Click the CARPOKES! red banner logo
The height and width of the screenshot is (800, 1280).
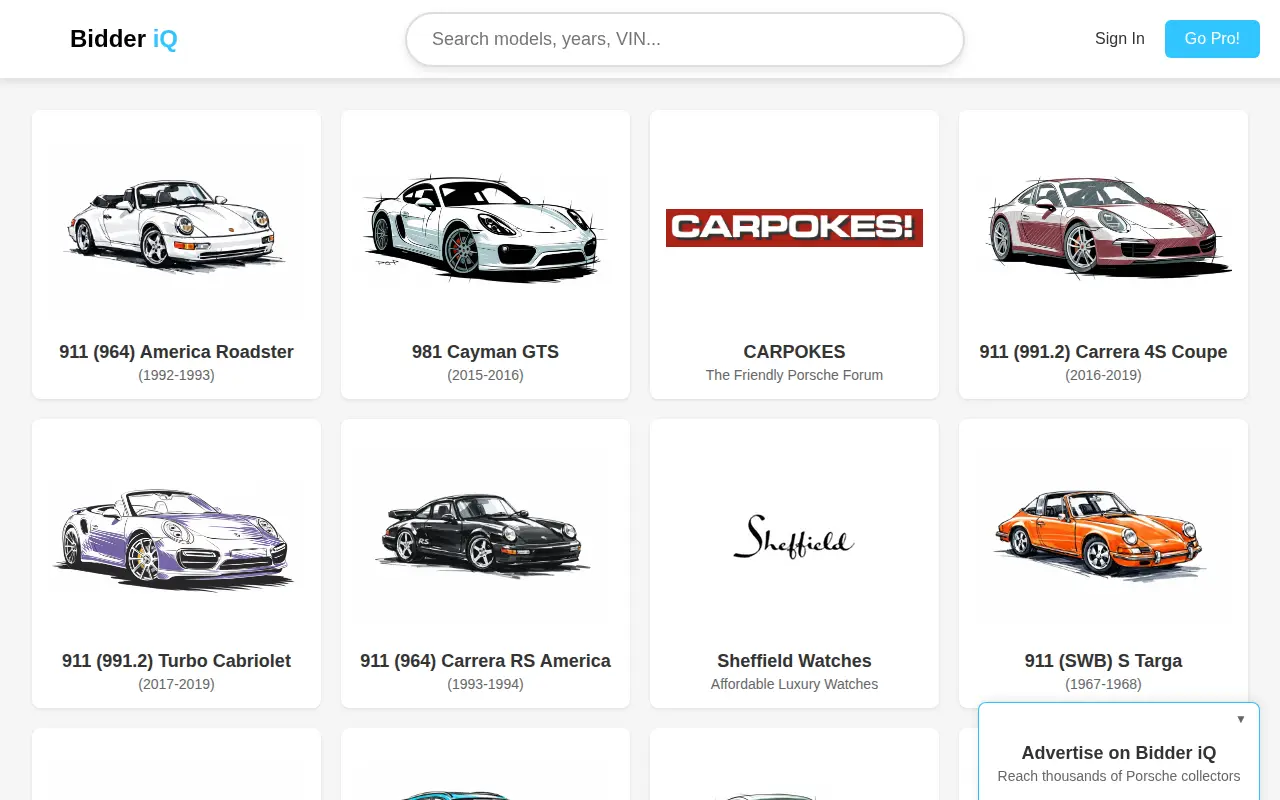click(794, 228)
